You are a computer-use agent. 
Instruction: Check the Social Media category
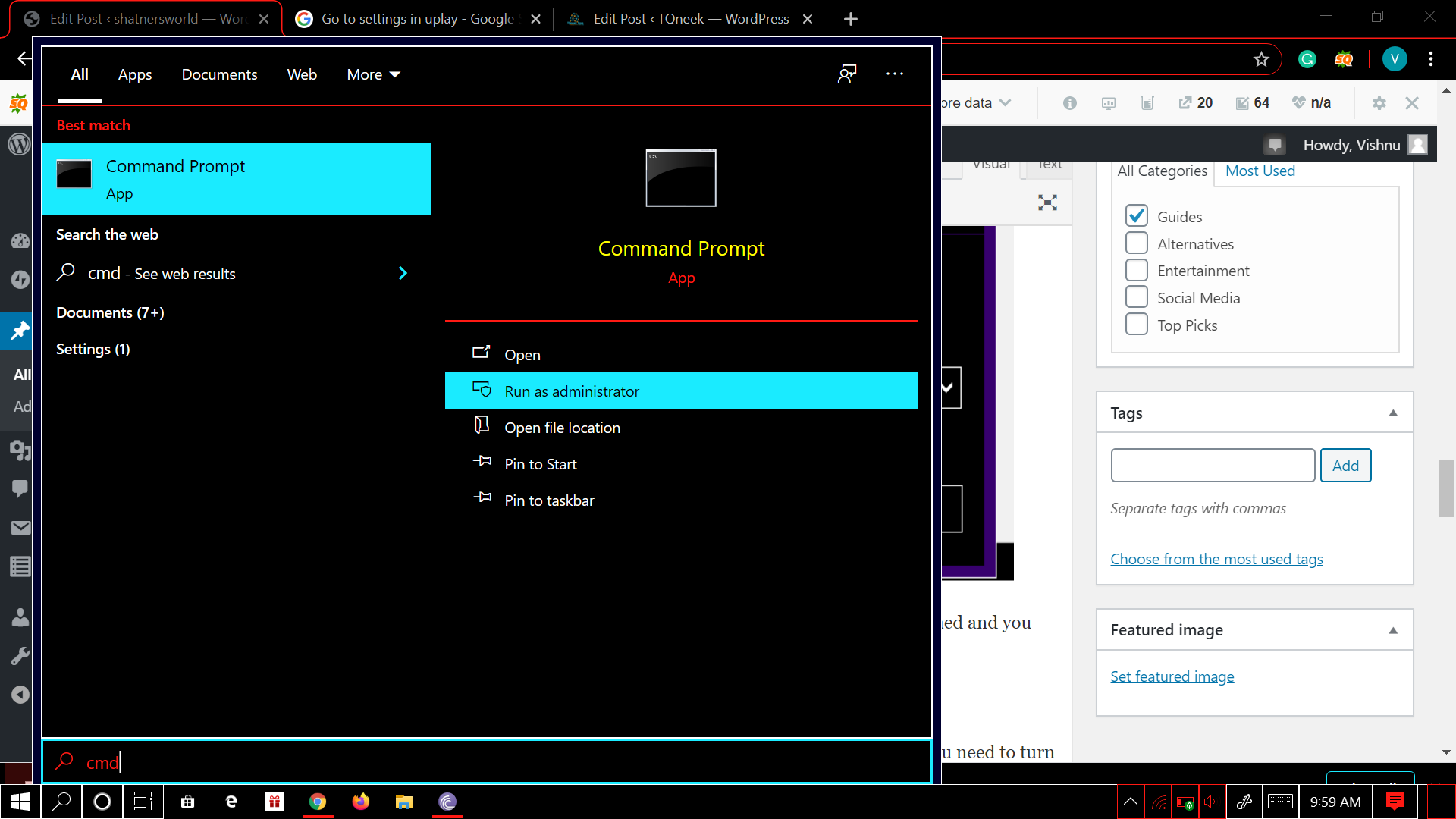[1136, 297]
